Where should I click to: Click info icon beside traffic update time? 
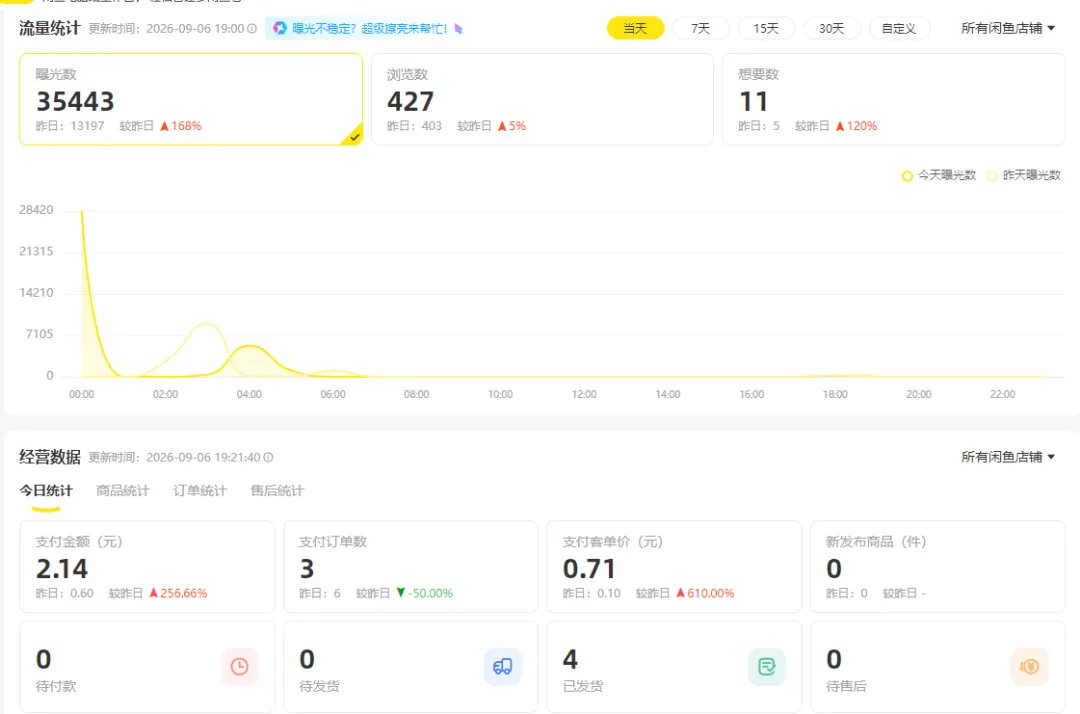tap(252, 28)
